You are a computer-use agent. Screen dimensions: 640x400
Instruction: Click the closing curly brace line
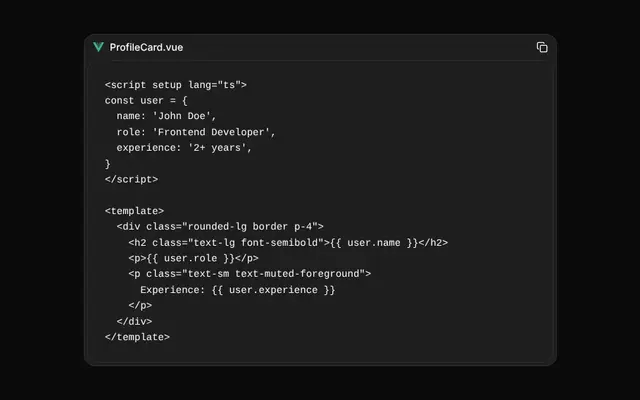tap(108, 164)
